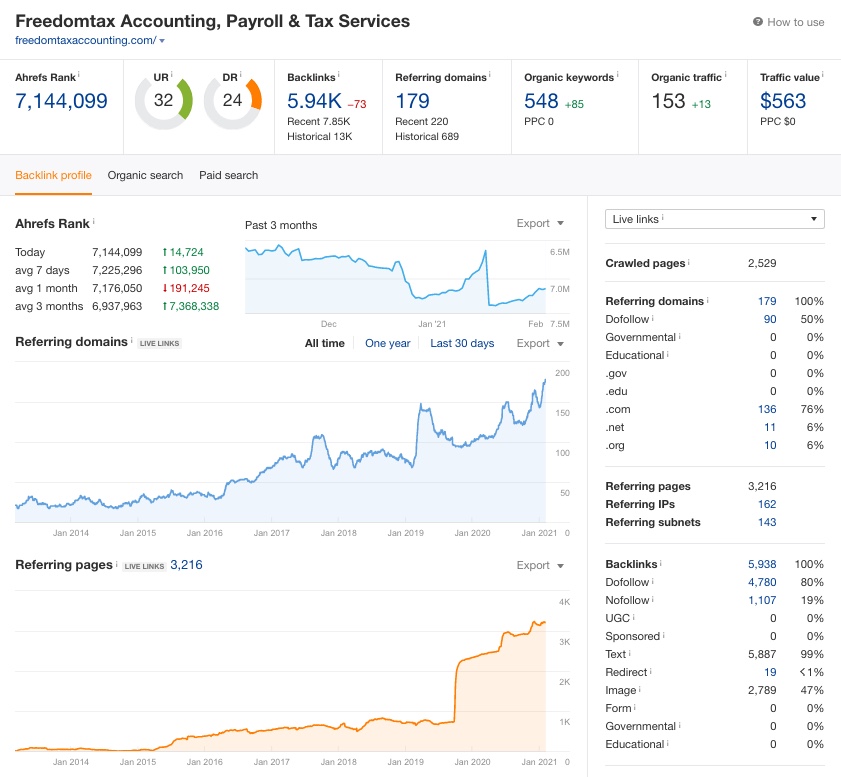This screenshot has height=777, width=841.
Task: Click the sidebar Backlinks total 5,938
Action: tap(762, 564)
